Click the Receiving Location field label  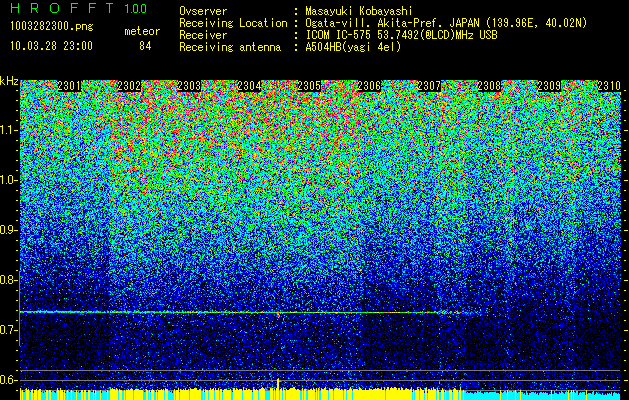[x=233, y=23]
